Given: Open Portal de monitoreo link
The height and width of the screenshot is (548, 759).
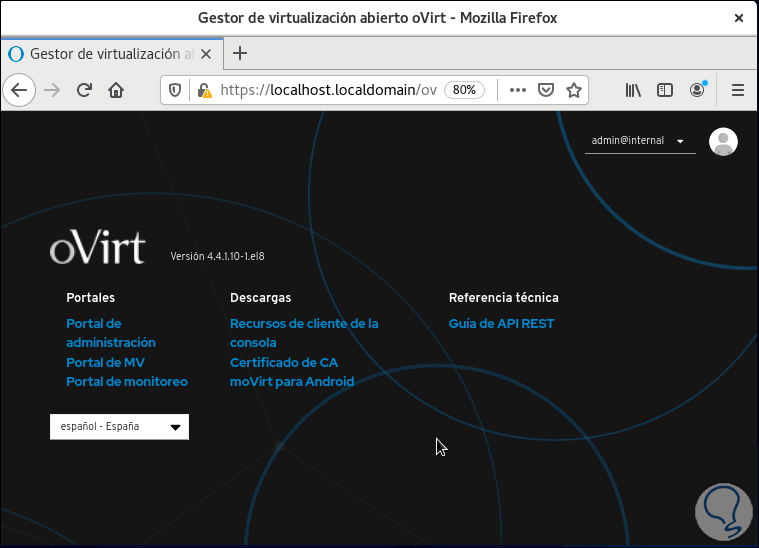Looking at the screenshot, I should pos(127,381).
